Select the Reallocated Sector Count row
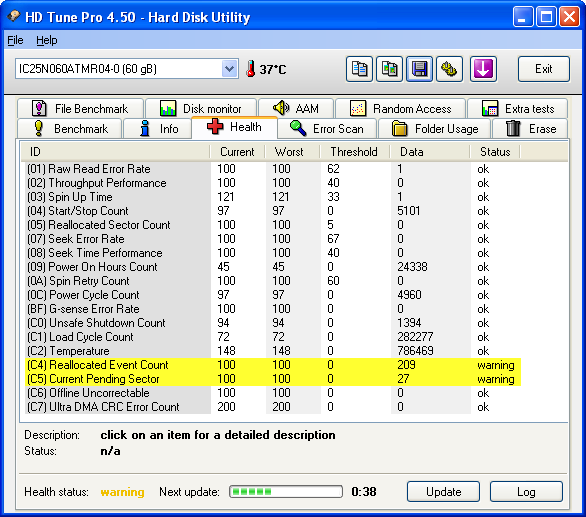The height and width of the screenshot is (517, 586). coord(273,225)
